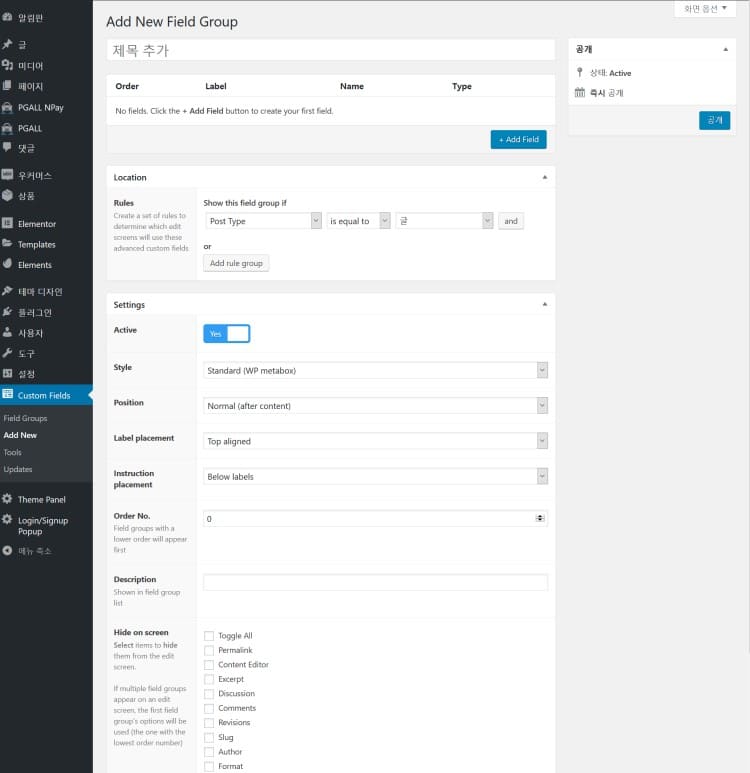The height and width of the screenshot is (773, 750).
Task: Select Tools under Custom Fields
Action: pyautogui.click(x=13, y=452)
